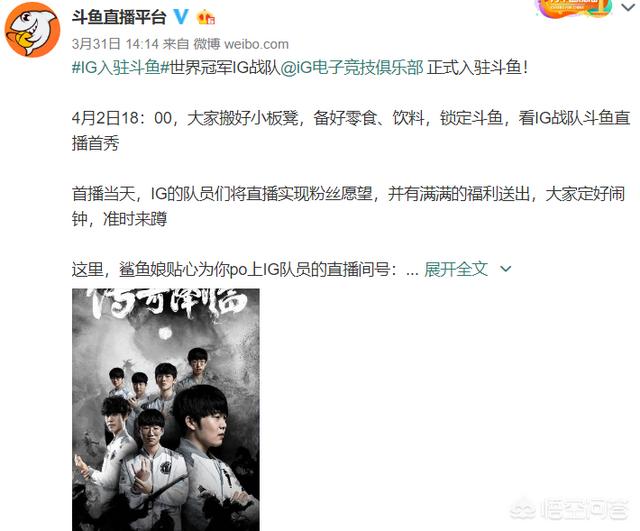This screenshot has width=640, height=531.
Task: Click the paragraph about 首播当天 fan wishes
Action: click(348, 206)
